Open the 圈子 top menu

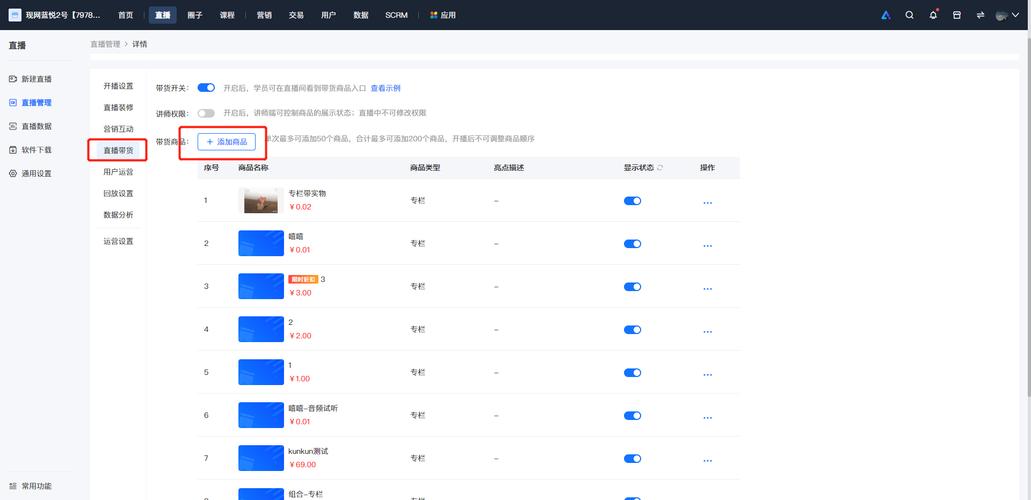pos(195,15)
